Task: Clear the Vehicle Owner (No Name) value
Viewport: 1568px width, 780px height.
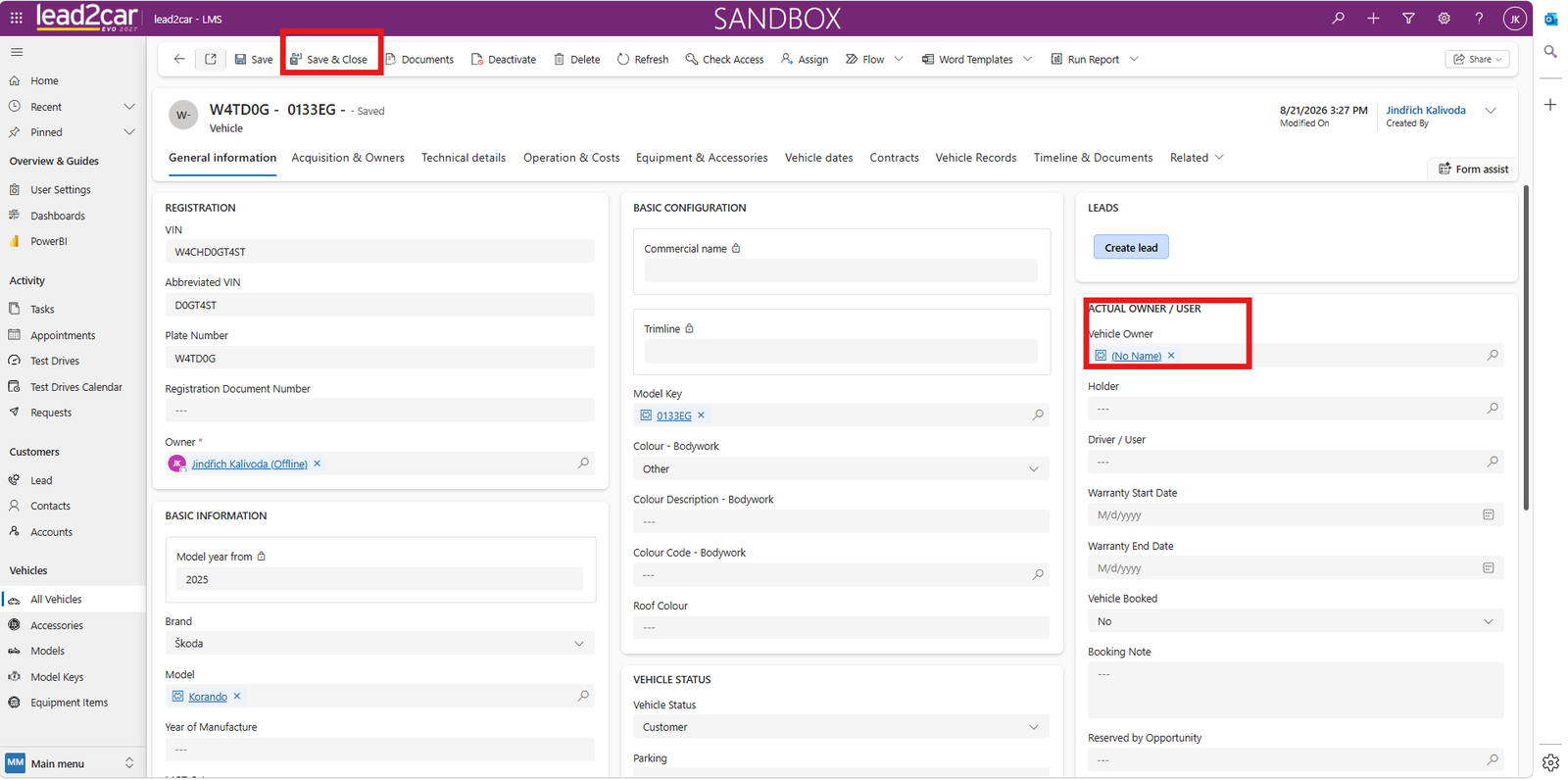Action: click(1171, 356)
